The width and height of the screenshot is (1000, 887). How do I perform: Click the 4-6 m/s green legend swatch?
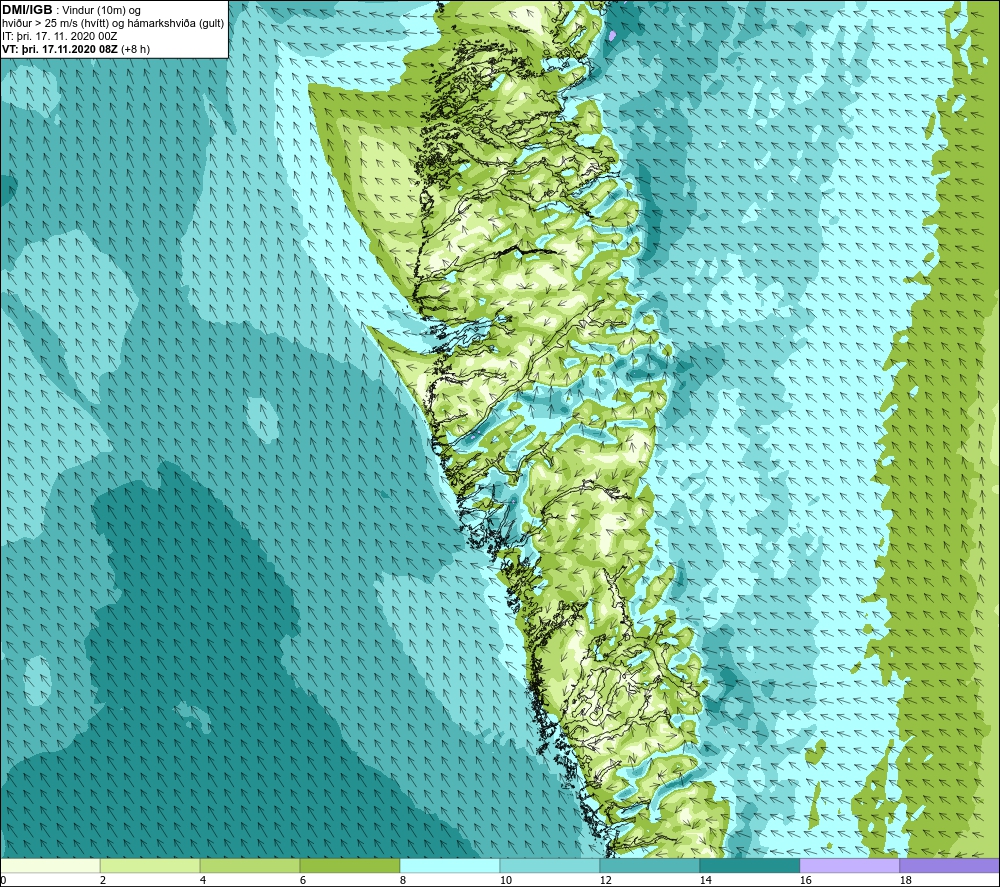click(250, 865)
